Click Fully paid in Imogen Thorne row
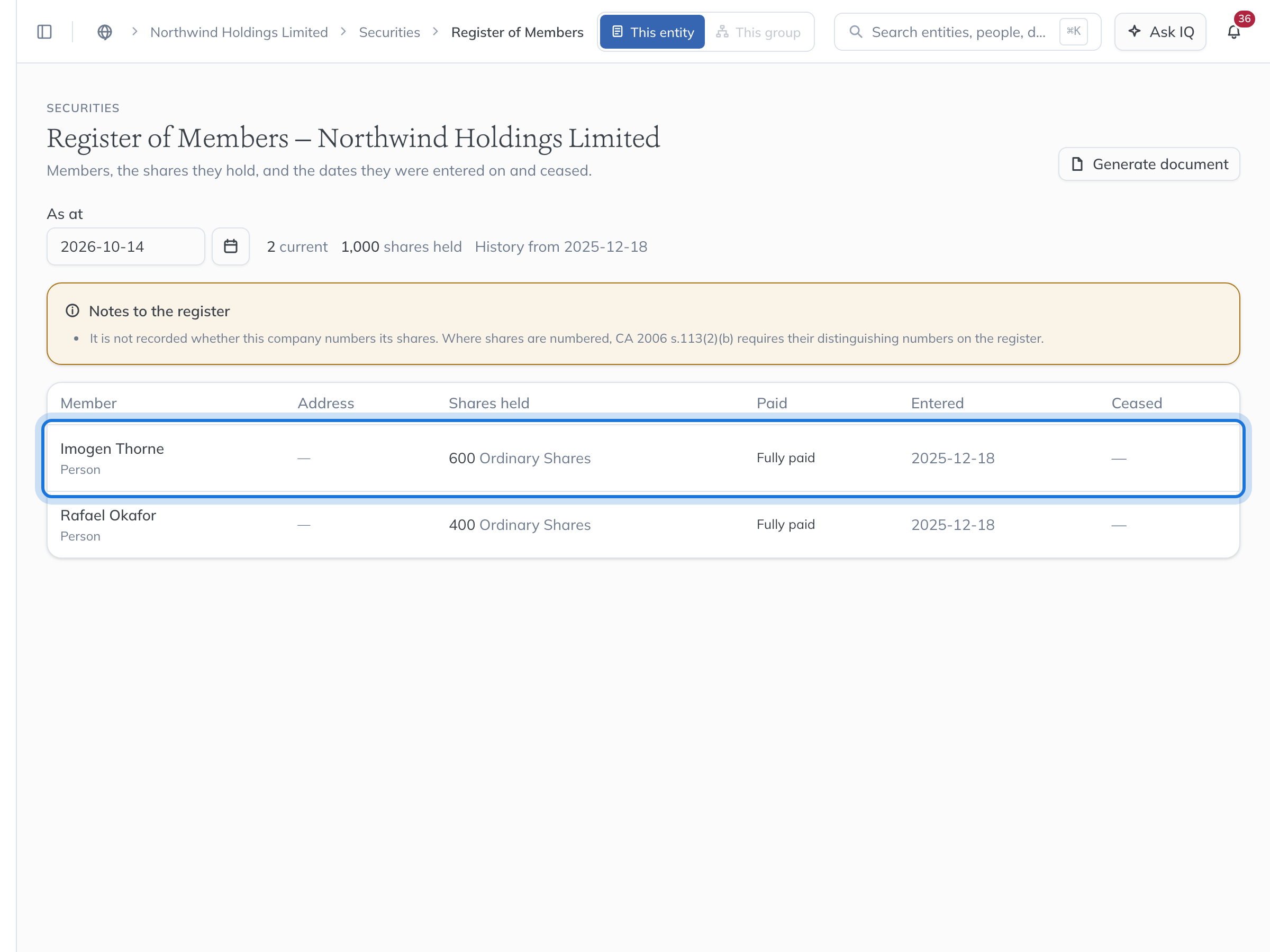The image size is (1270, 952). 785,458
